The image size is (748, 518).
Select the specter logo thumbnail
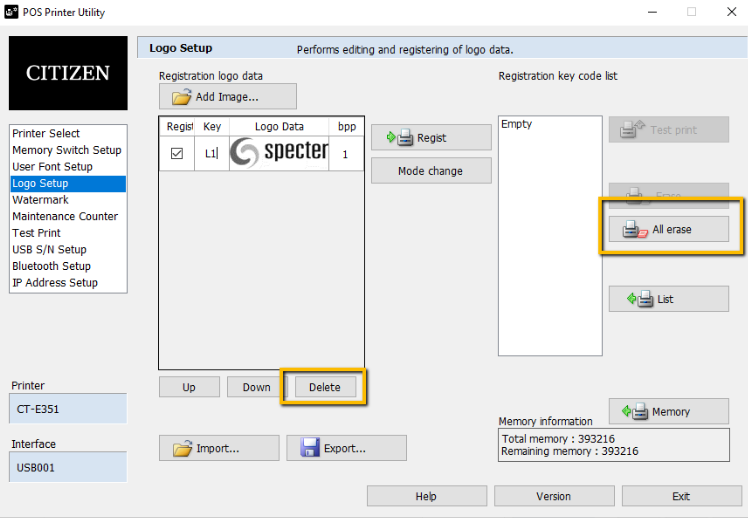[279, 152]
